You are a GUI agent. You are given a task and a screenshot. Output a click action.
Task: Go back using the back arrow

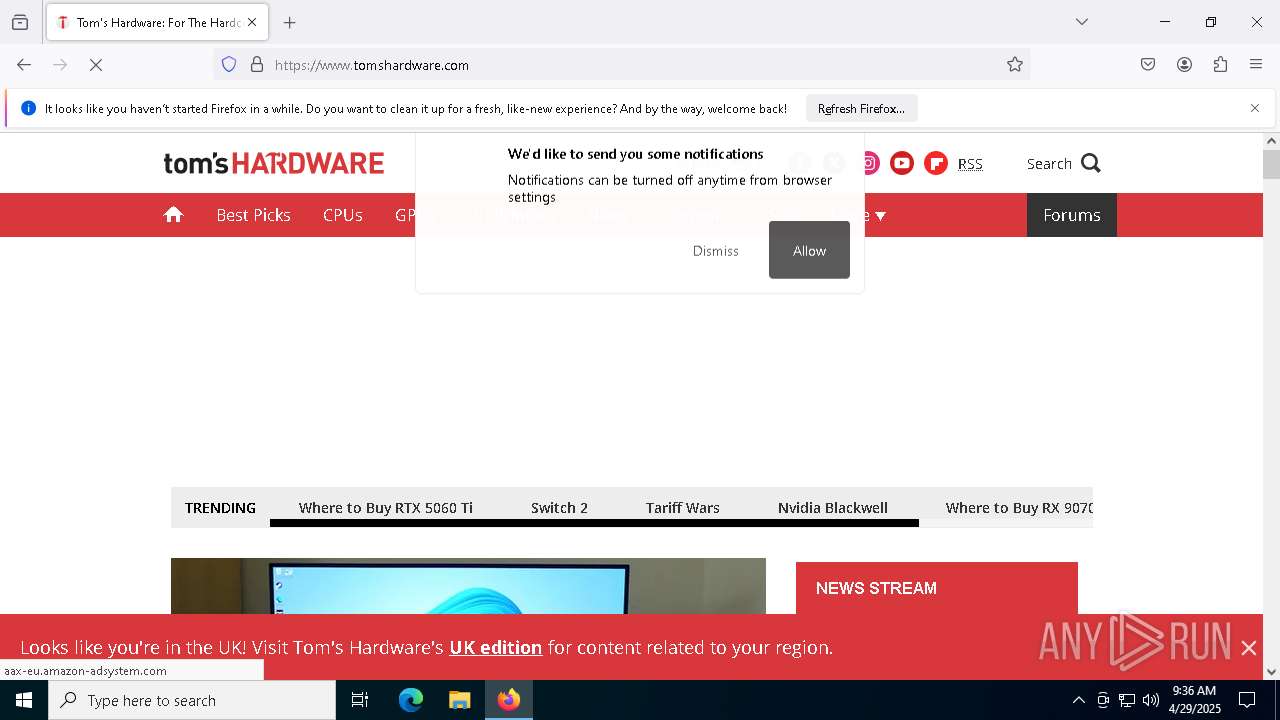pos(24,65)
